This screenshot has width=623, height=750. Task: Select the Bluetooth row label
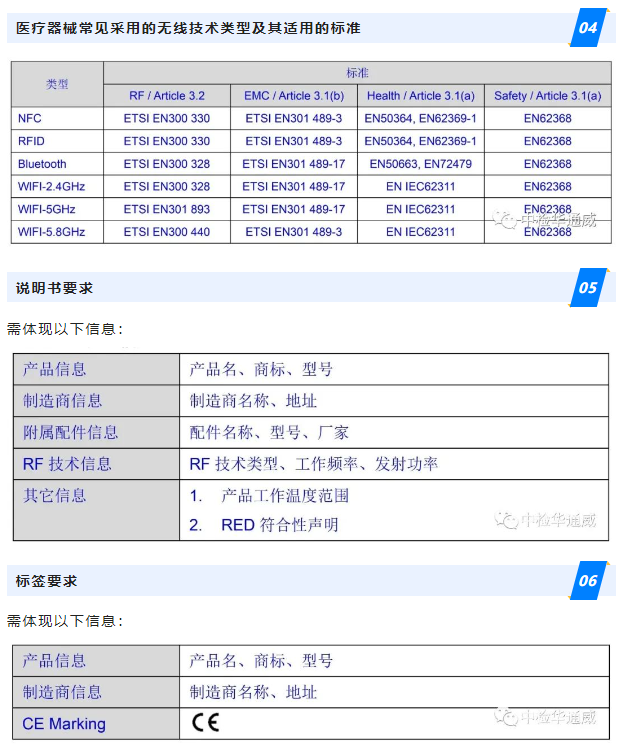tap(42, 164)
